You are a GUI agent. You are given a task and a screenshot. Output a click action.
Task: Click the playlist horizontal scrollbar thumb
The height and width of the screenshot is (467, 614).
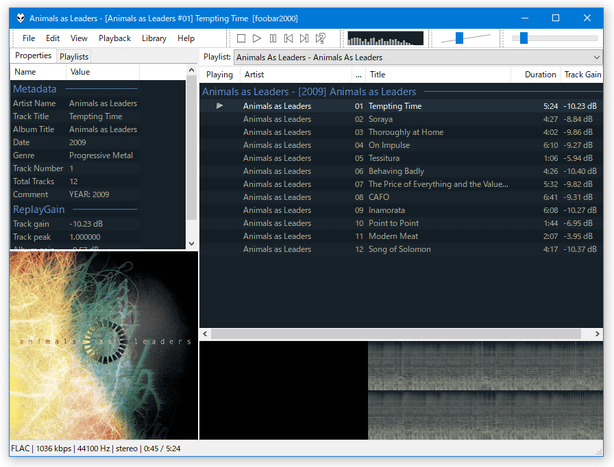pyautogui.click(x=396, y=334)
